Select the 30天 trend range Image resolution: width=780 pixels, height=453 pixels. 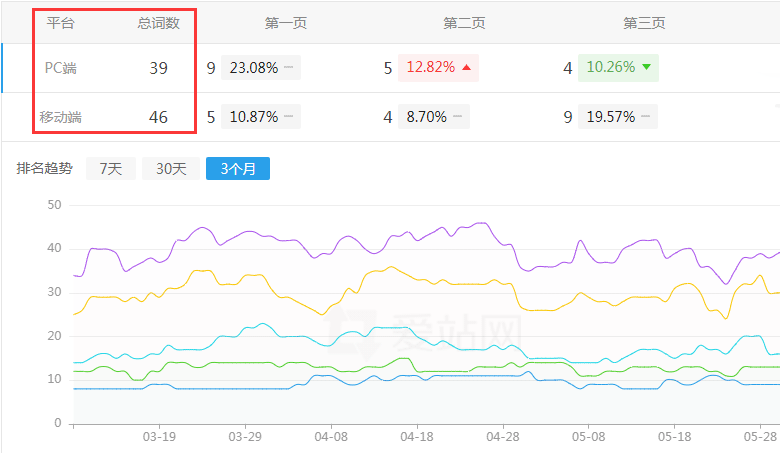click(170, 169)
